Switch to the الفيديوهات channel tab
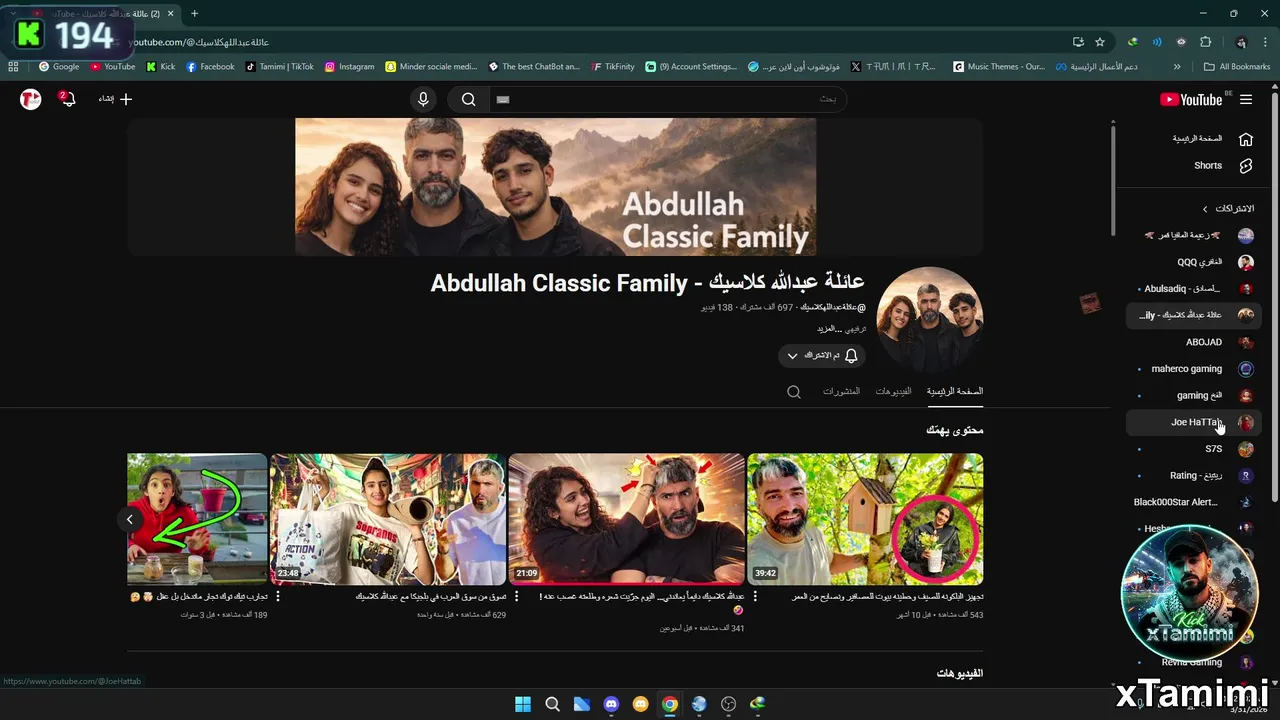Screen dimensions: 1280x720 (893, 391)
